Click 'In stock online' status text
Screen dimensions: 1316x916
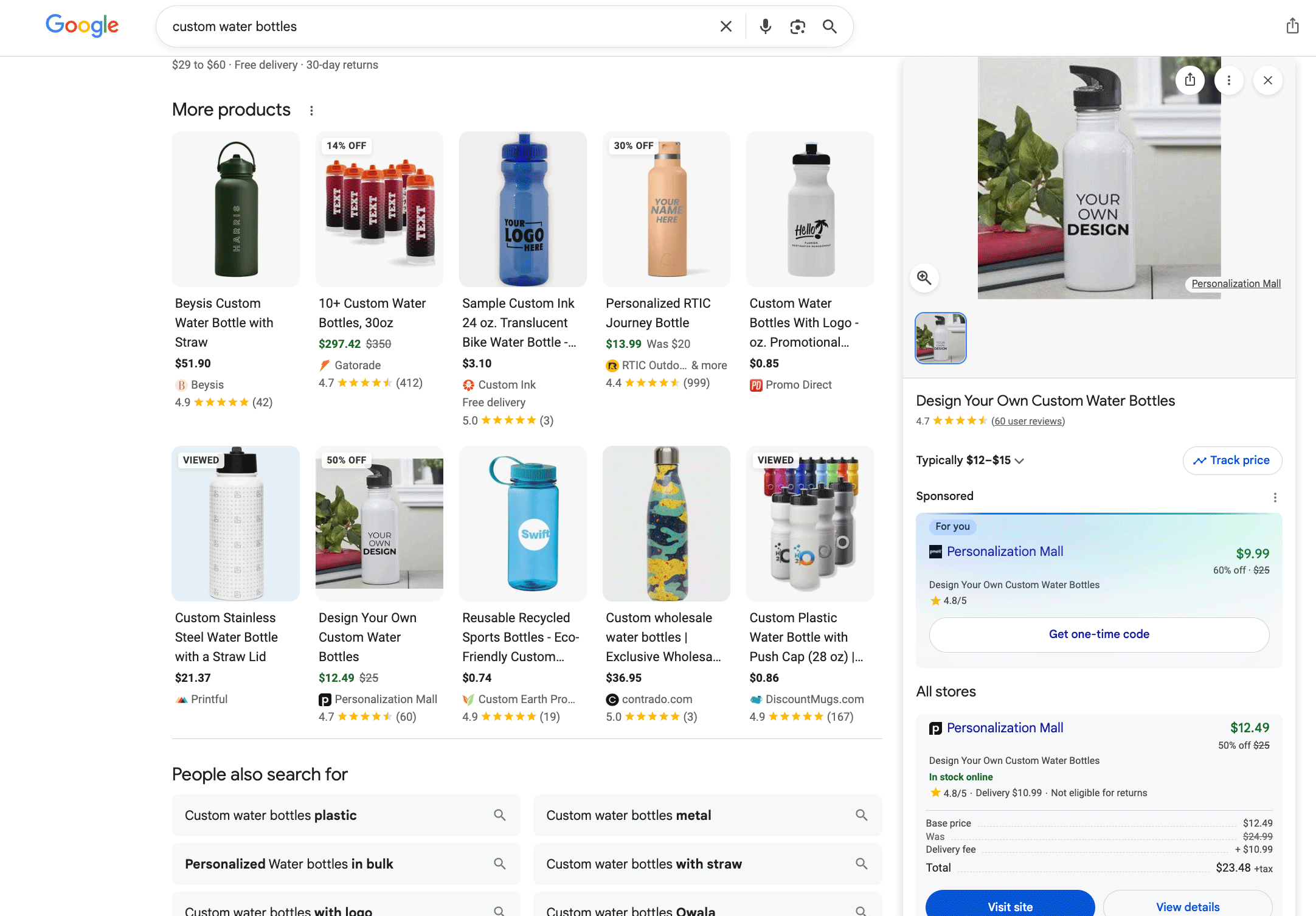point(961,777)
